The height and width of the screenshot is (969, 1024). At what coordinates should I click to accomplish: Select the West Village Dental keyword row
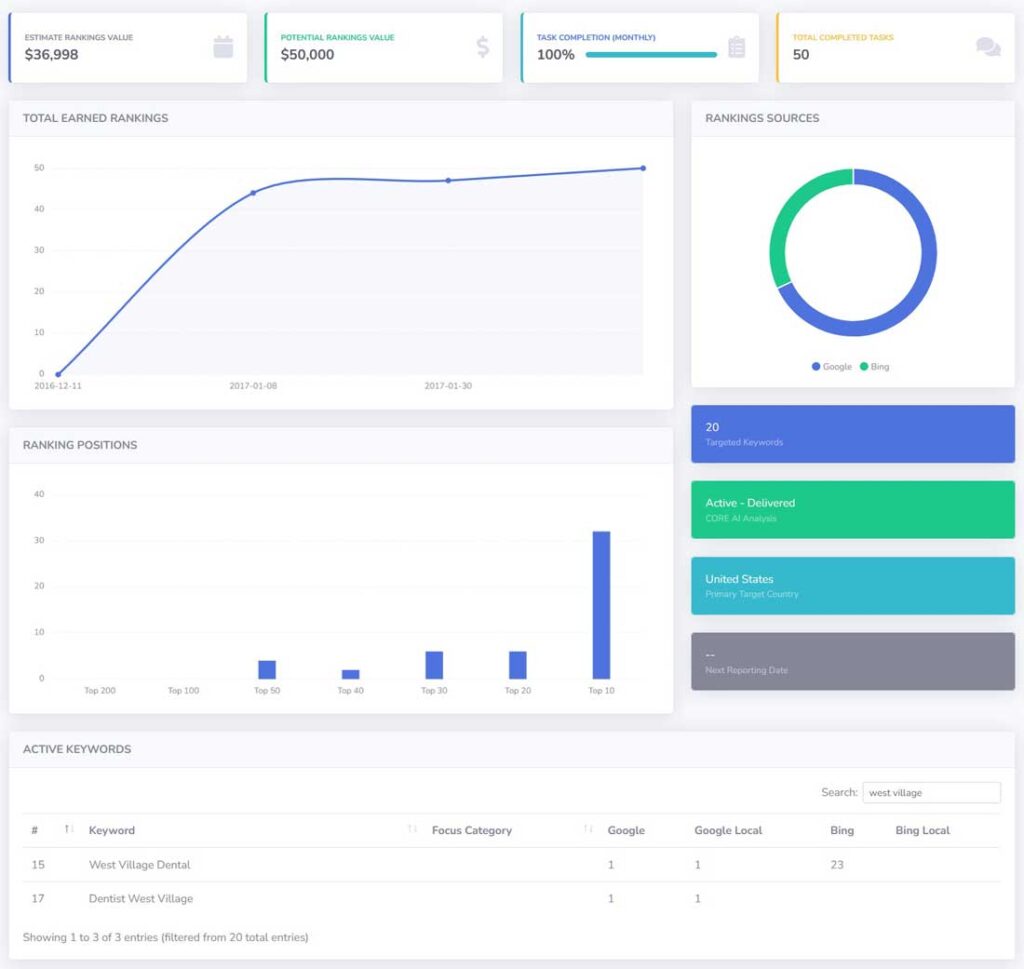(139, 865)
